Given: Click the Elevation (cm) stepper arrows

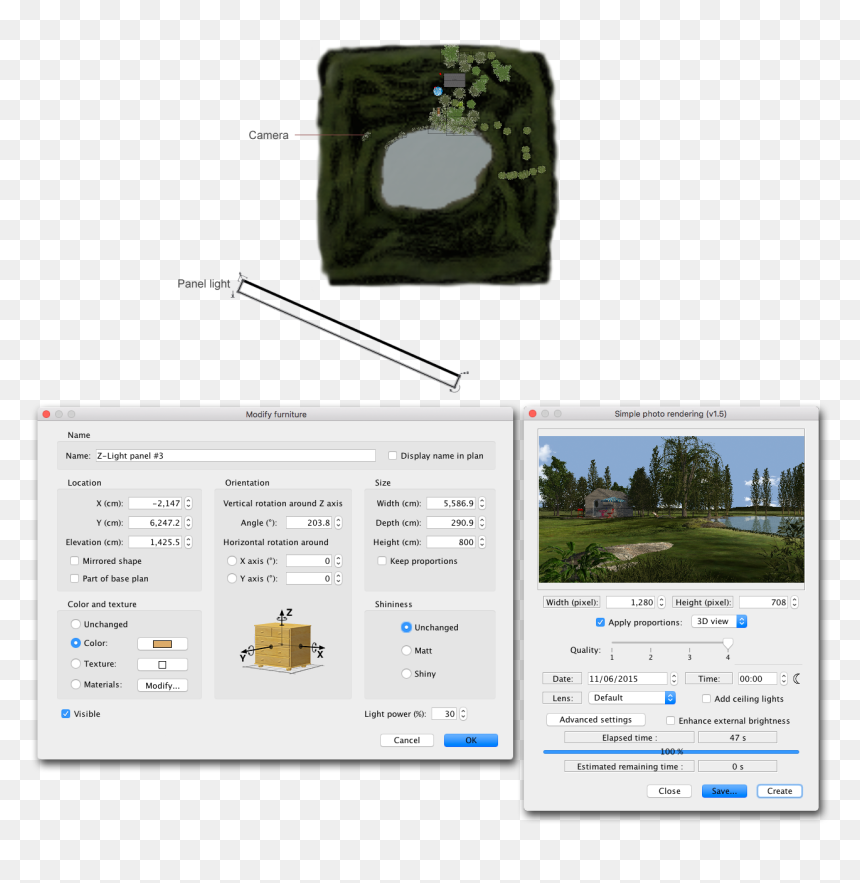Looking at the screenshot, I should coord(188,542).
